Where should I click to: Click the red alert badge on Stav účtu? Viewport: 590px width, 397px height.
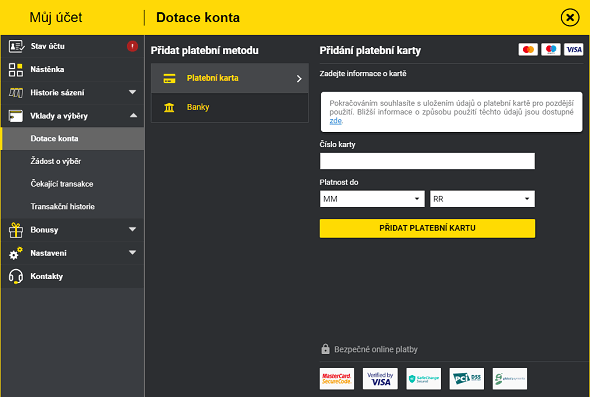[x=132, y=46]
